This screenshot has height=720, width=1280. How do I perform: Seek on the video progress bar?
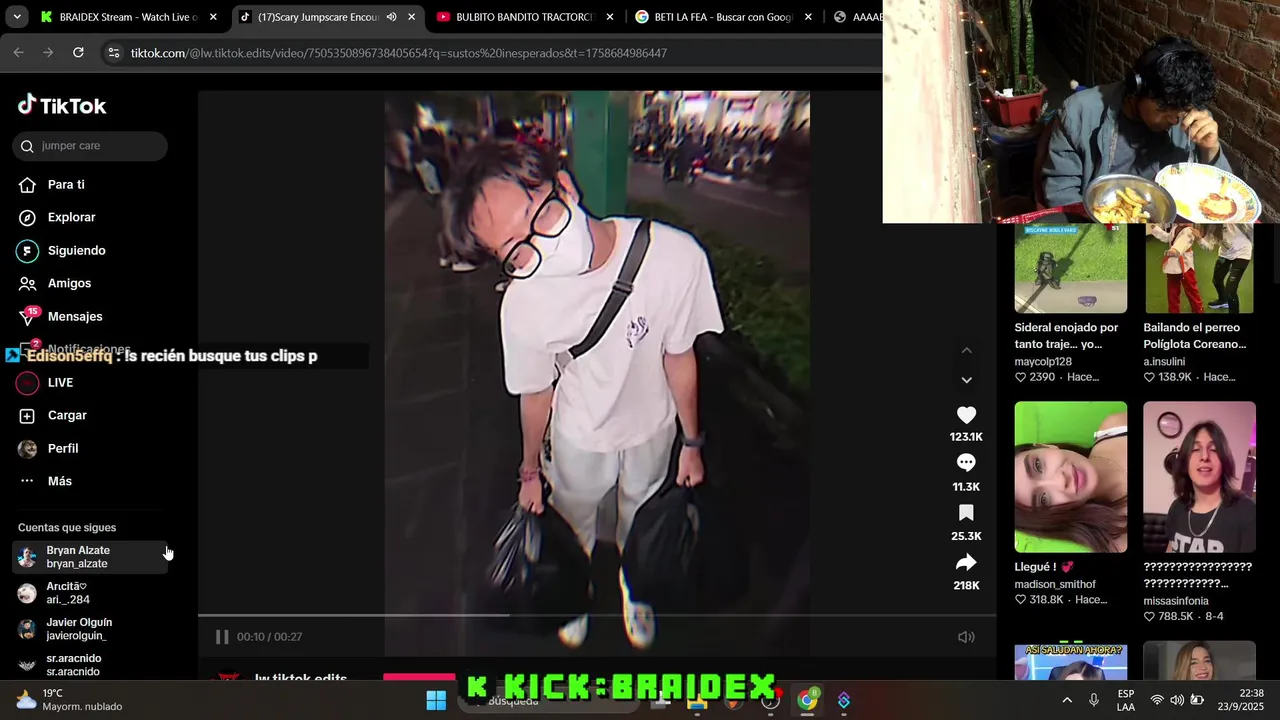click(596, 615)
